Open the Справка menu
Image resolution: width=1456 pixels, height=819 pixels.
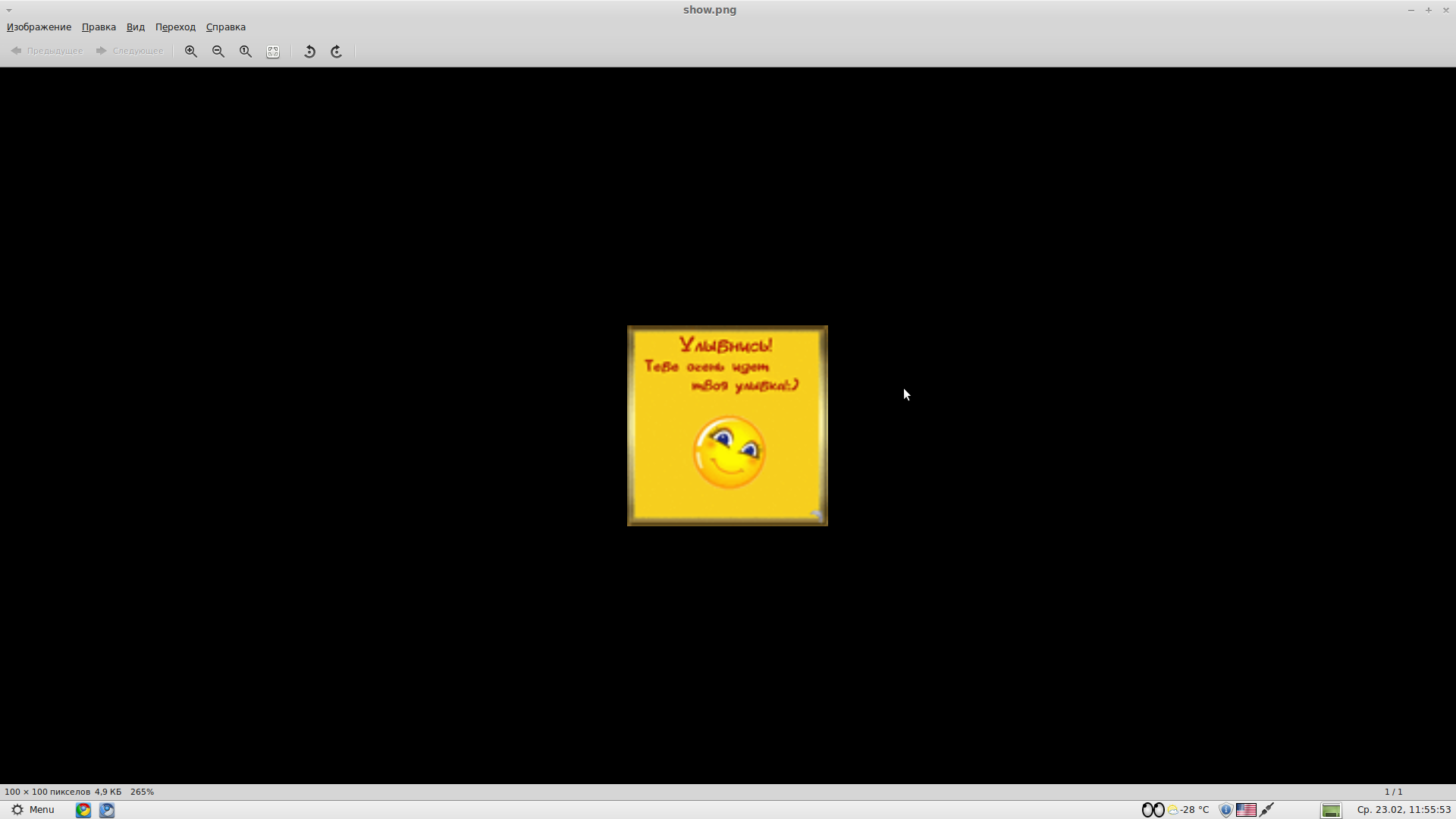(x=225, y=27)
